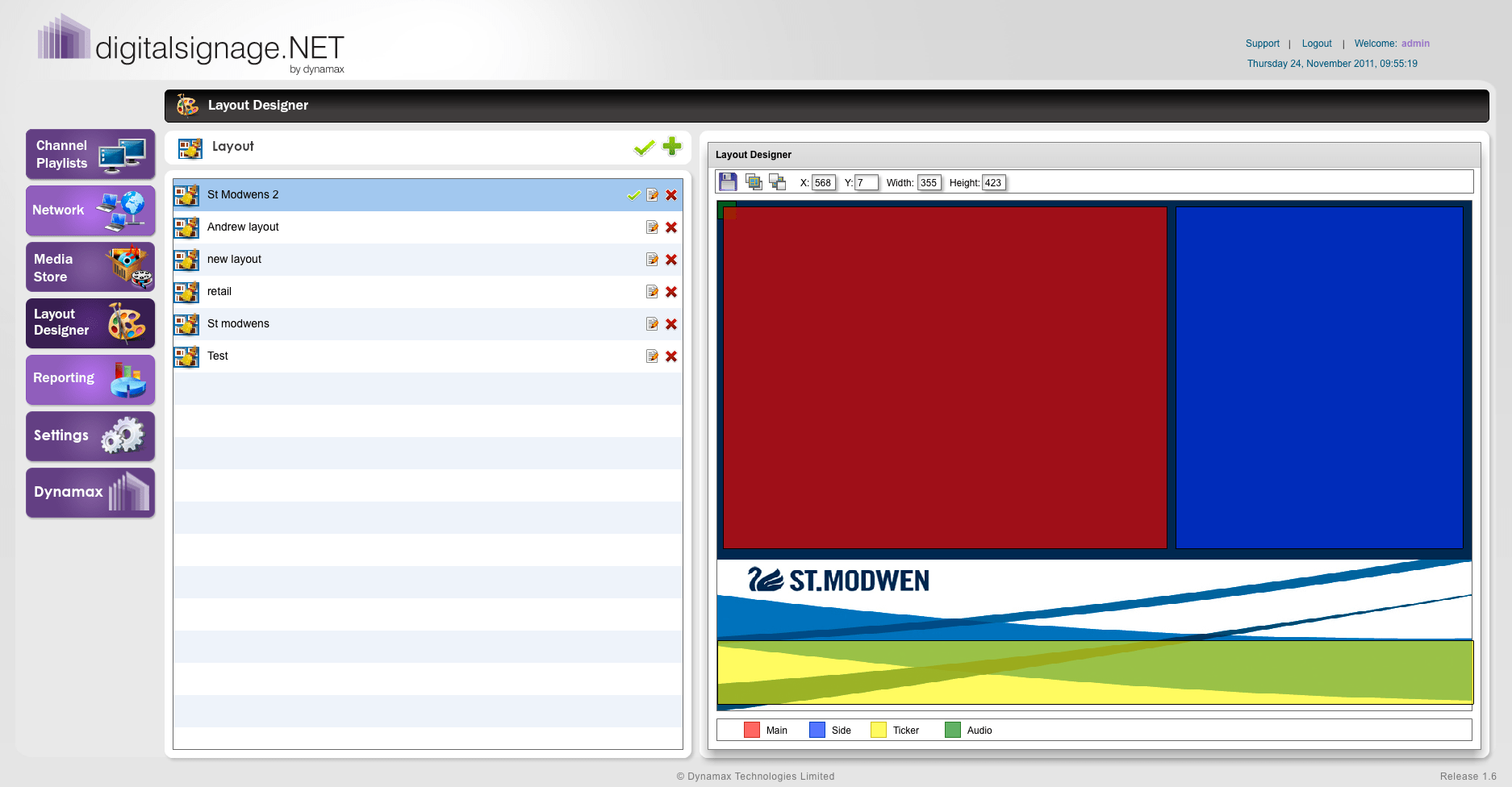
Task: Delete the St Modwens 2 layout
Action: tap(671, 195)
